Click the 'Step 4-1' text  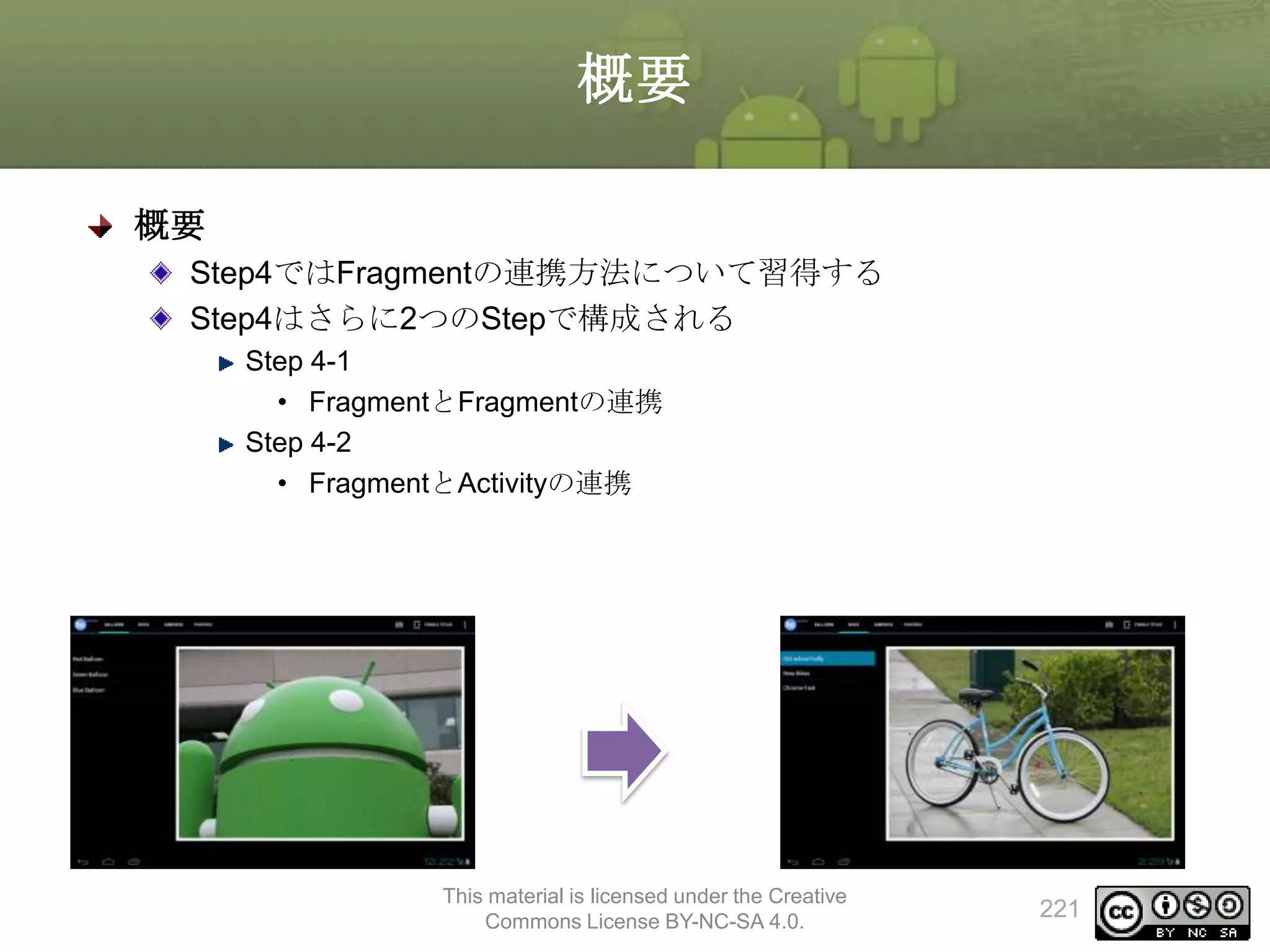pyautogui.click(x=298, y=361)
